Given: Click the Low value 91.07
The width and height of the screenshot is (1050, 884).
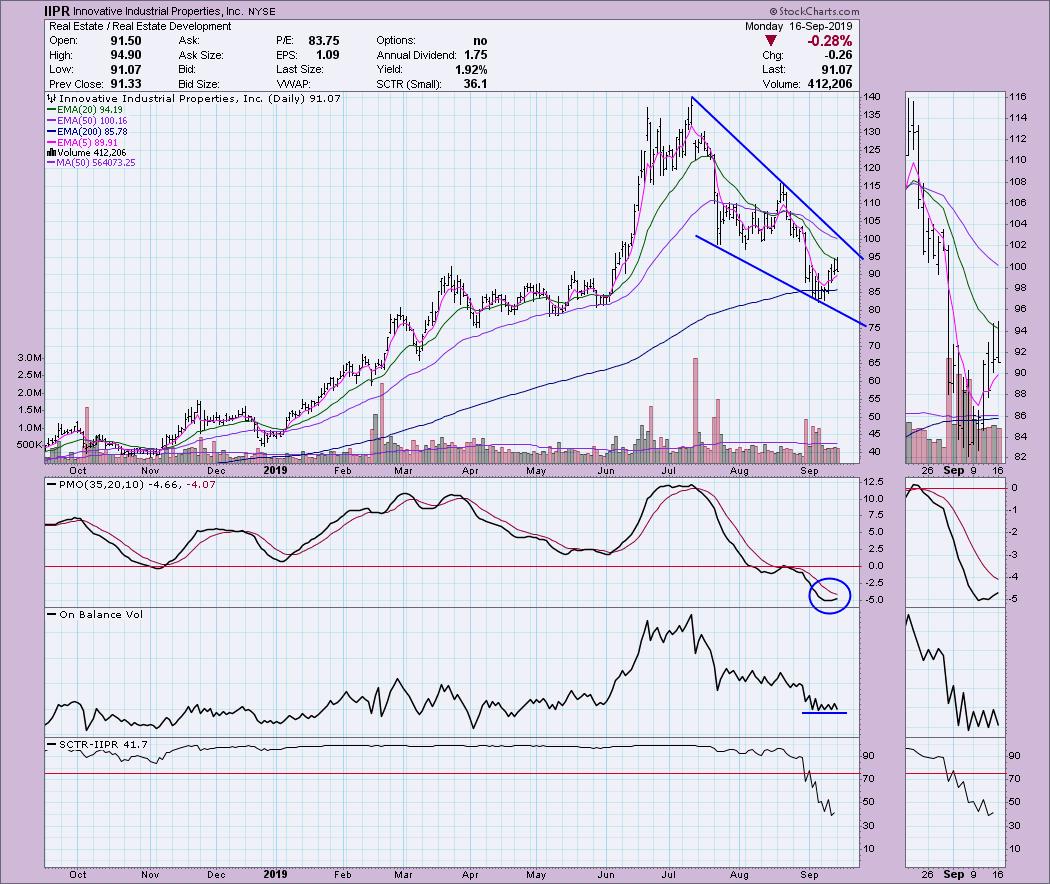Looking at the screenshot, I should [126, 70].
